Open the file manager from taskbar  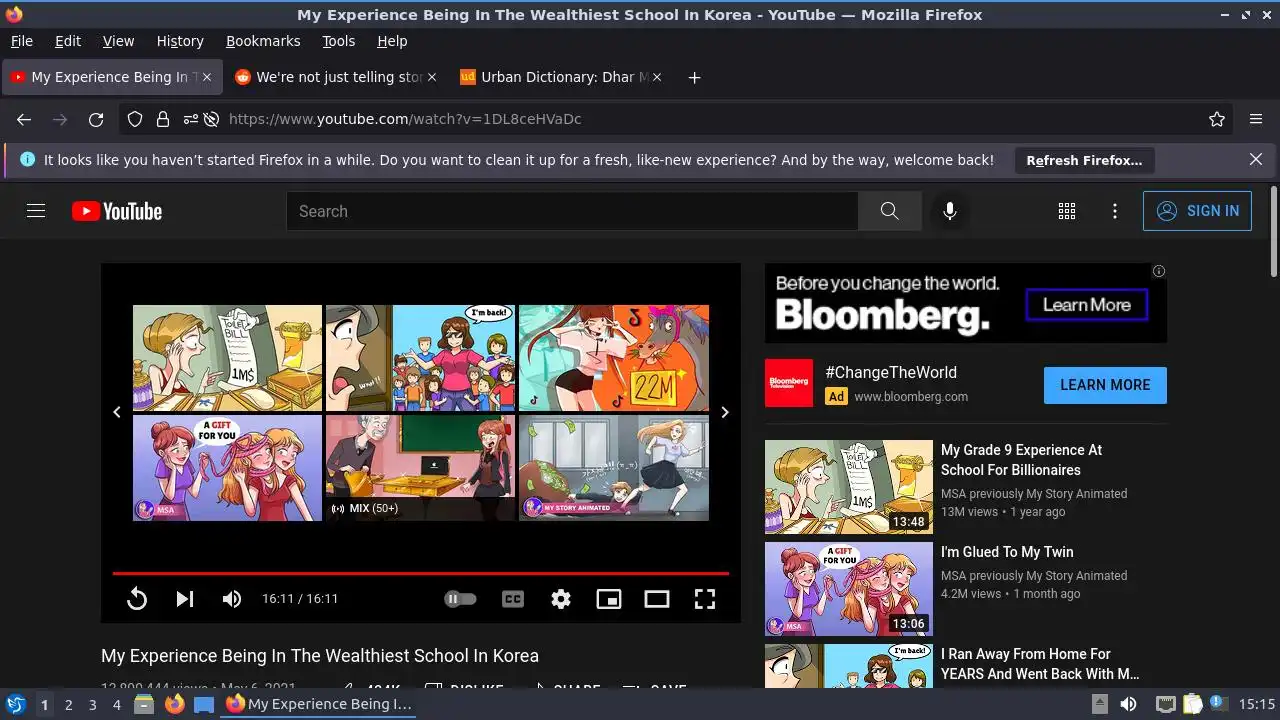coord(144,705)
